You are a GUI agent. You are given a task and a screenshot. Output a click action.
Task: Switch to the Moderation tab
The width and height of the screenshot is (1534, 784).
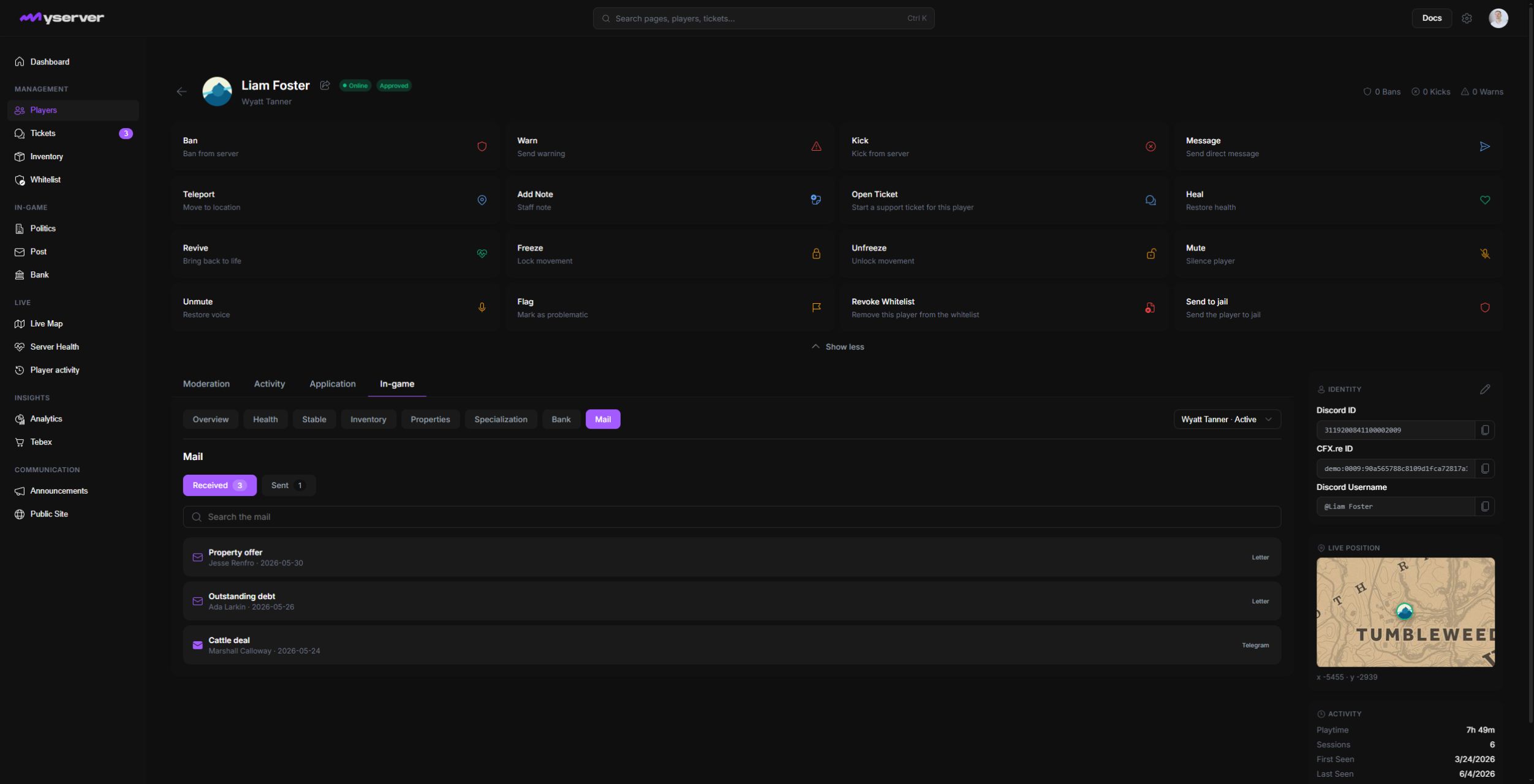coord(206,384)
